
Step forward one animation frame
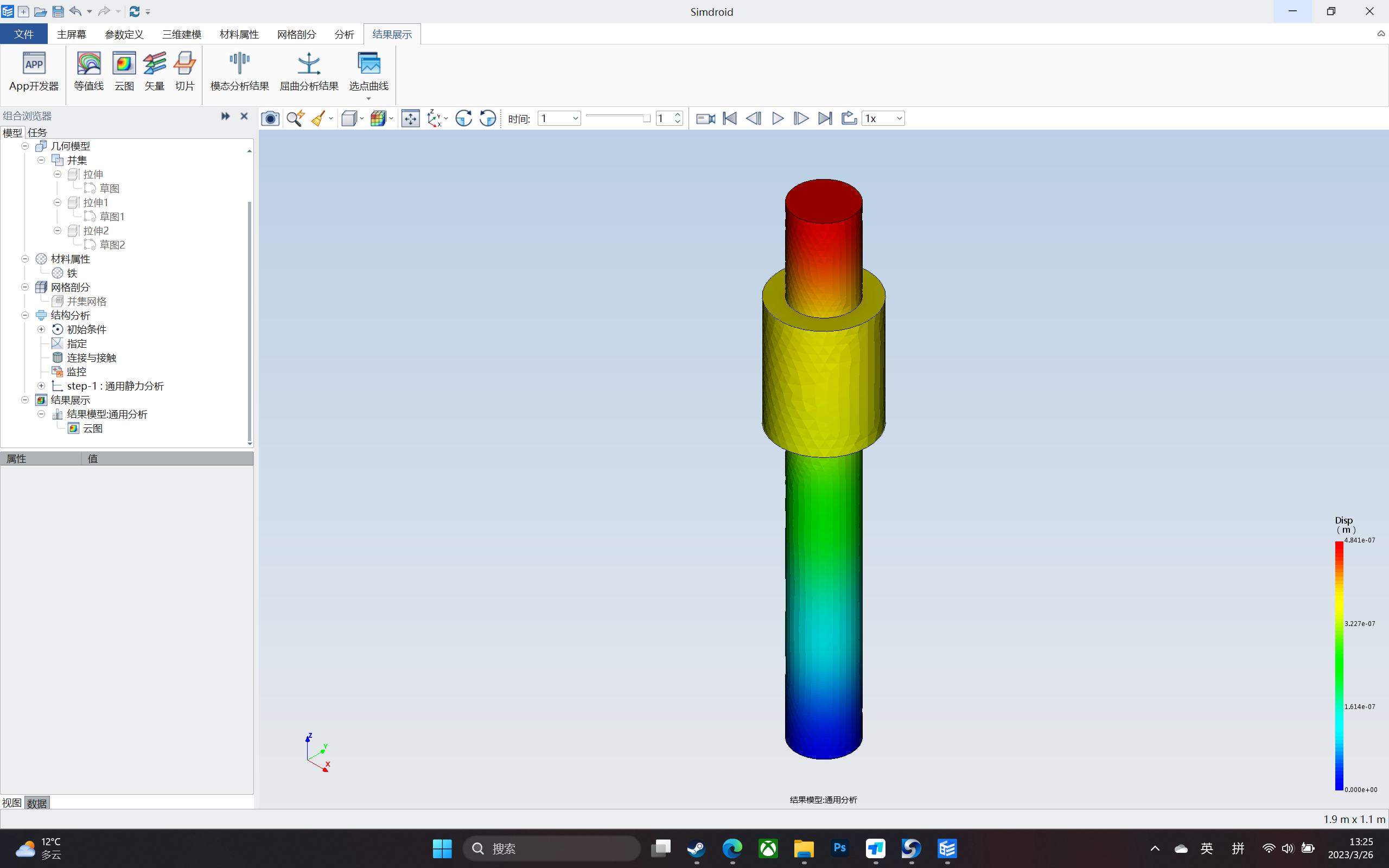[801, 119]
